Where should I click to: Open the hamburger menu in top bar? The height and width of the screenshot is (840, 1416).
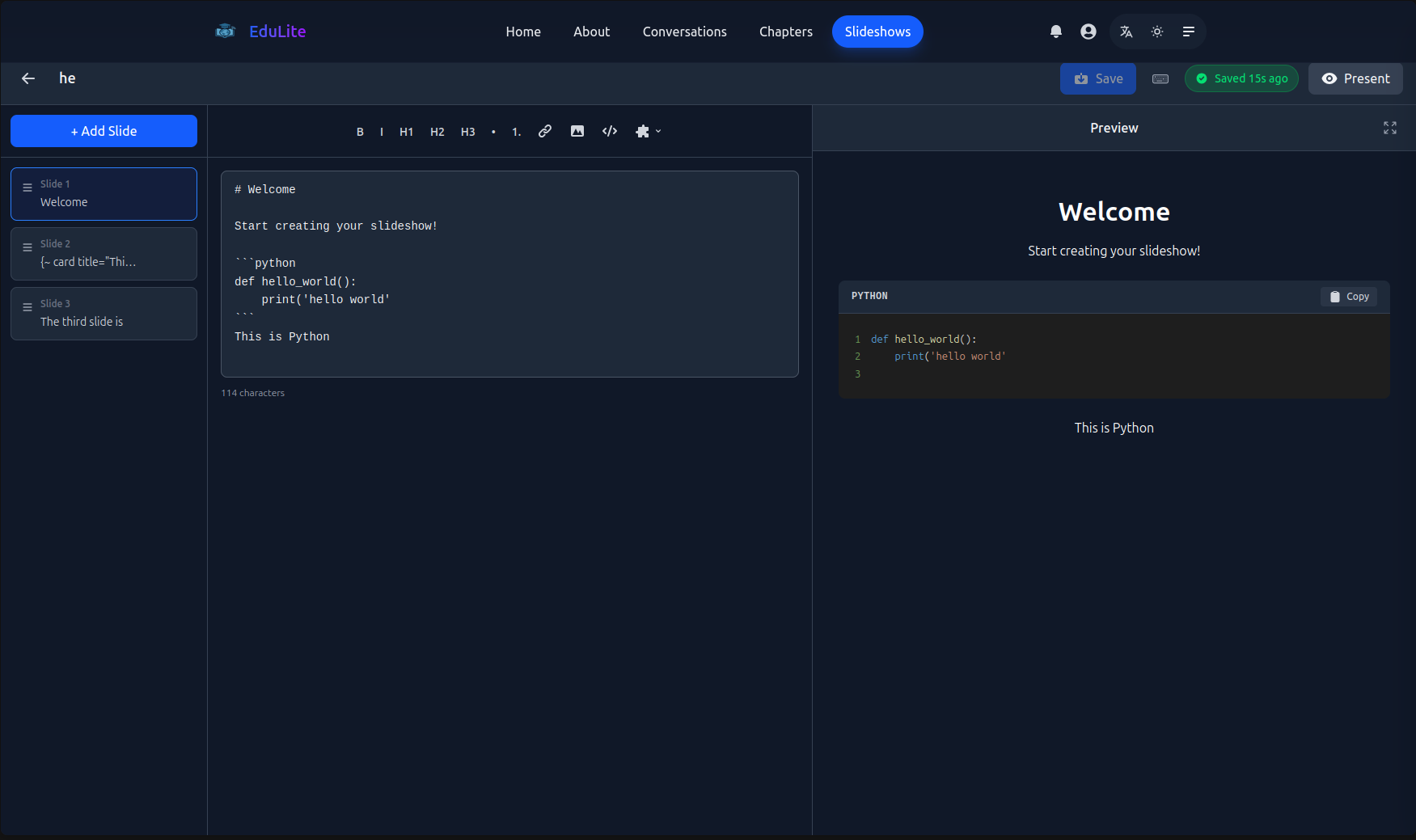[x=1189, y=32]
